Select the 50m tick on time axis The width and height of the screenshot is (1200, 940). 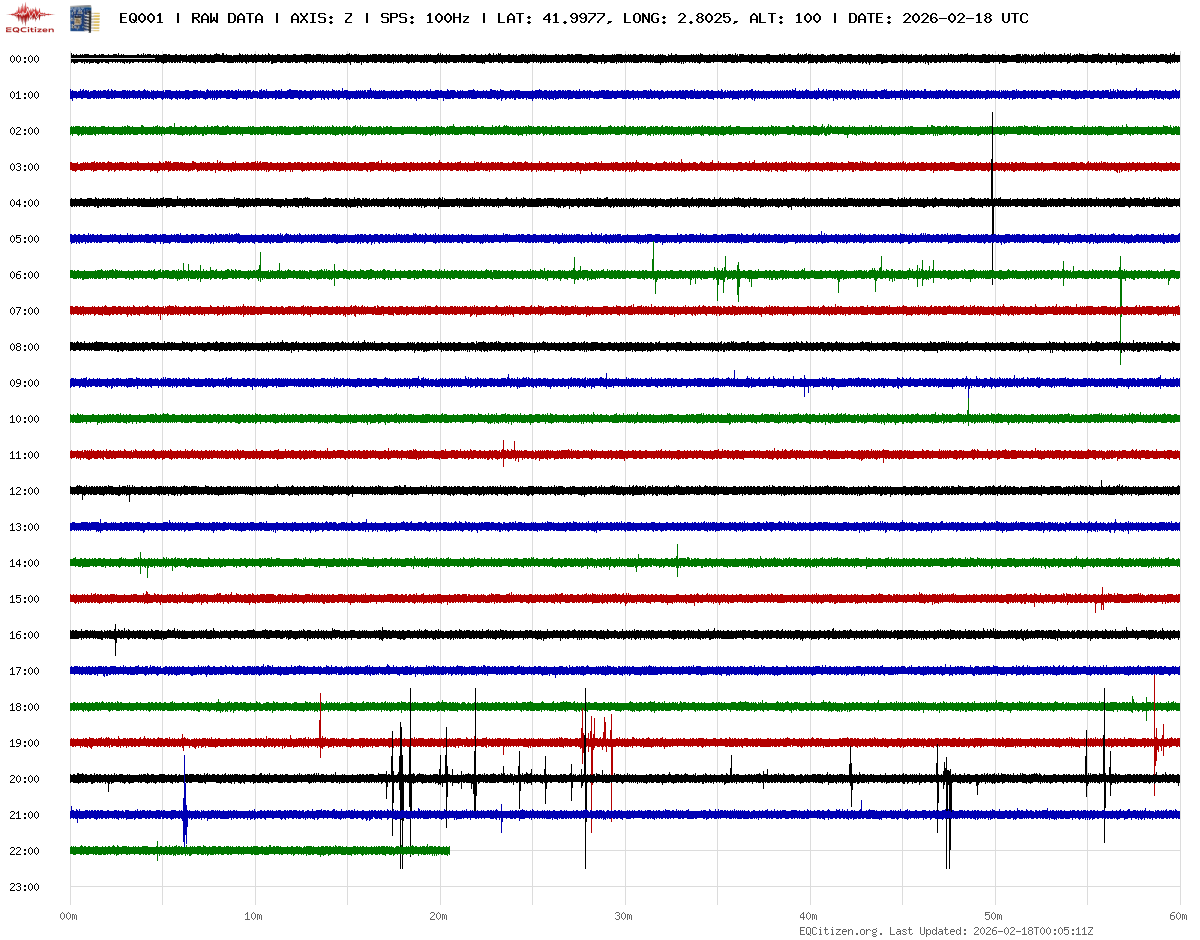click(994, 916)
